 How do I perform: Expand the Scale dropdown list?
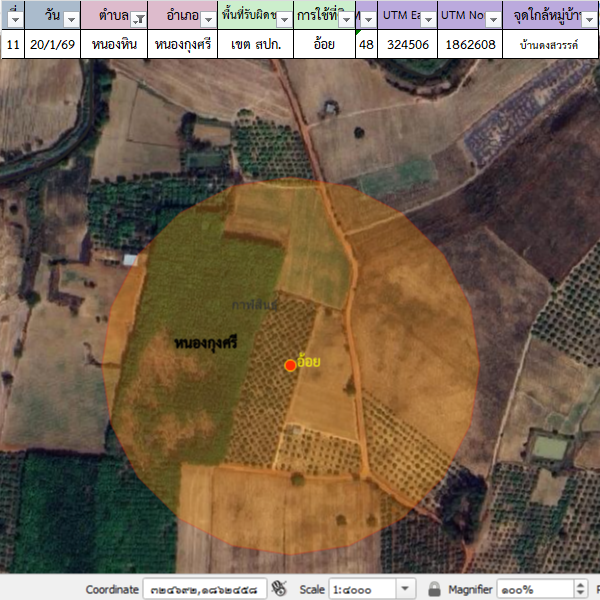click(x=406, y=589)
